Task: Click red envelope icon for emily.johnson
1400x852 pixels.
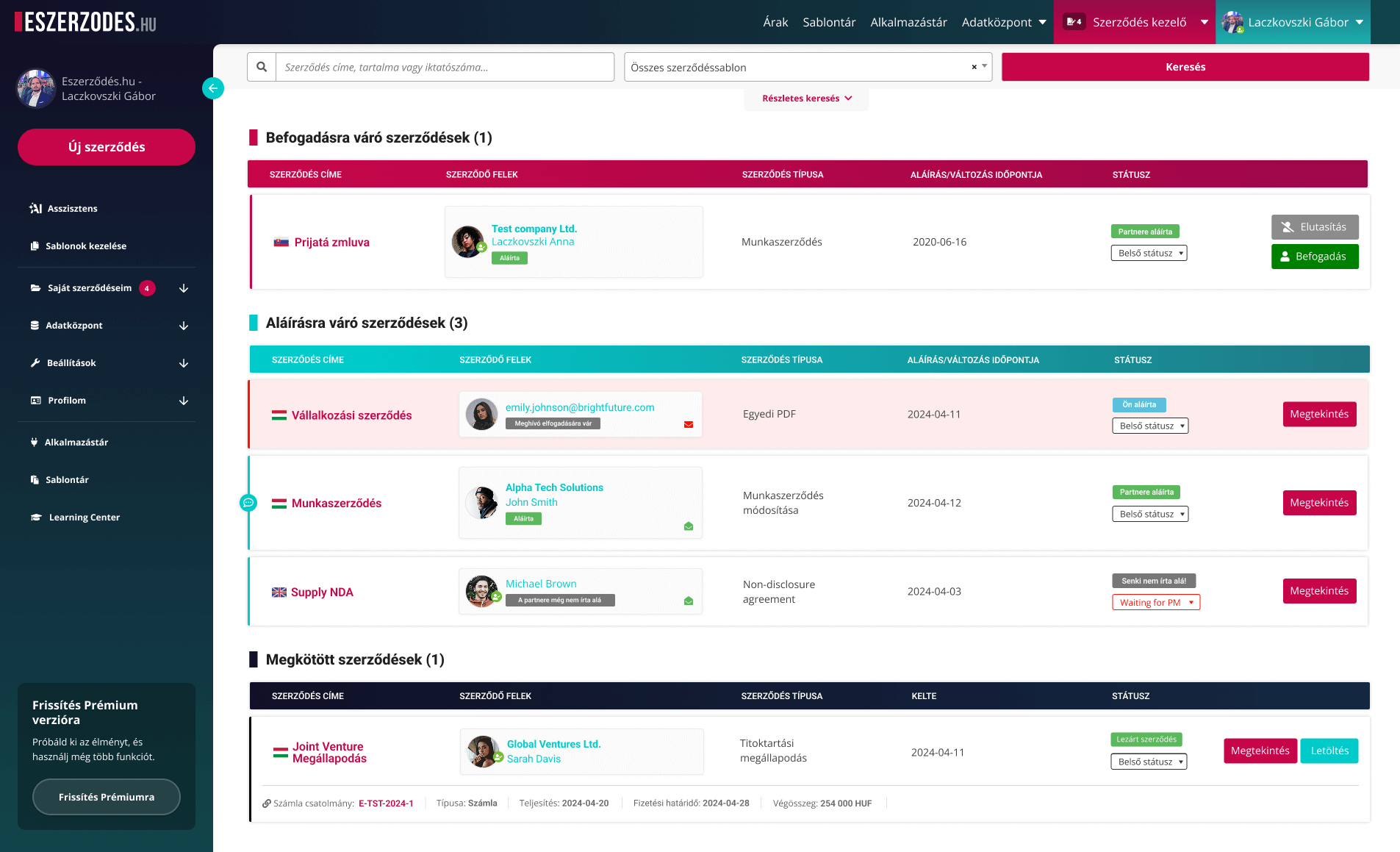Action: [x=689, y=424]
